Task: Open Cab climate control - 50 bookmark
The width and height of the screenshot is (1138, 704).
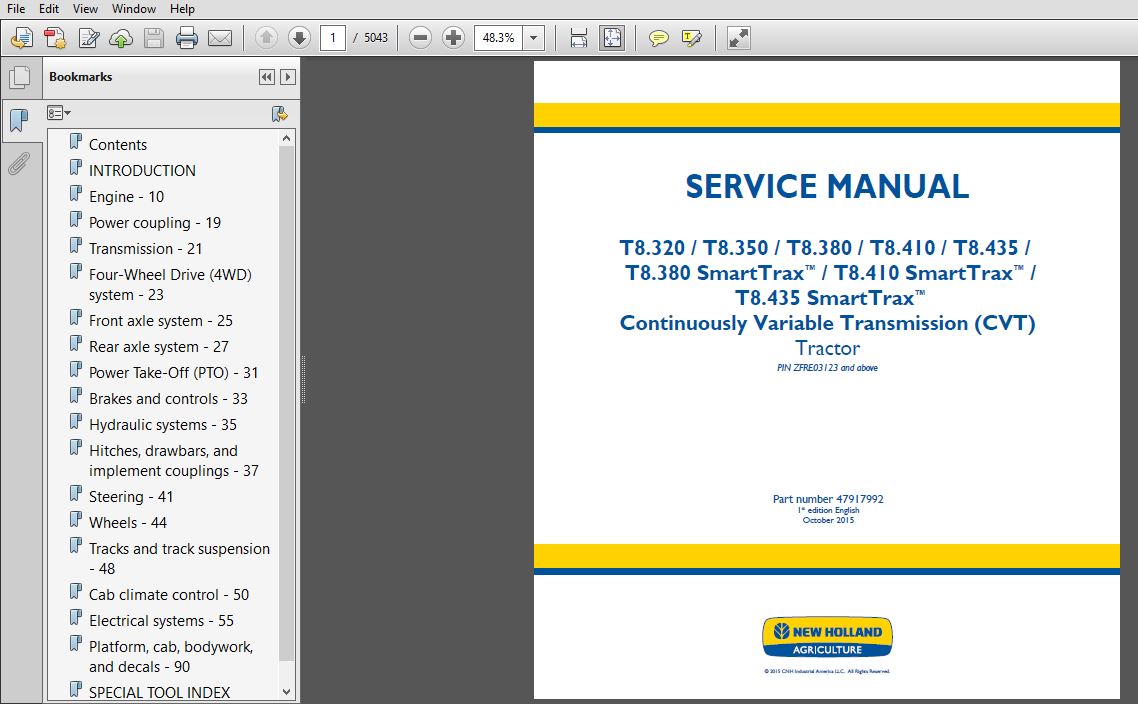Action: tap(168, 595)
